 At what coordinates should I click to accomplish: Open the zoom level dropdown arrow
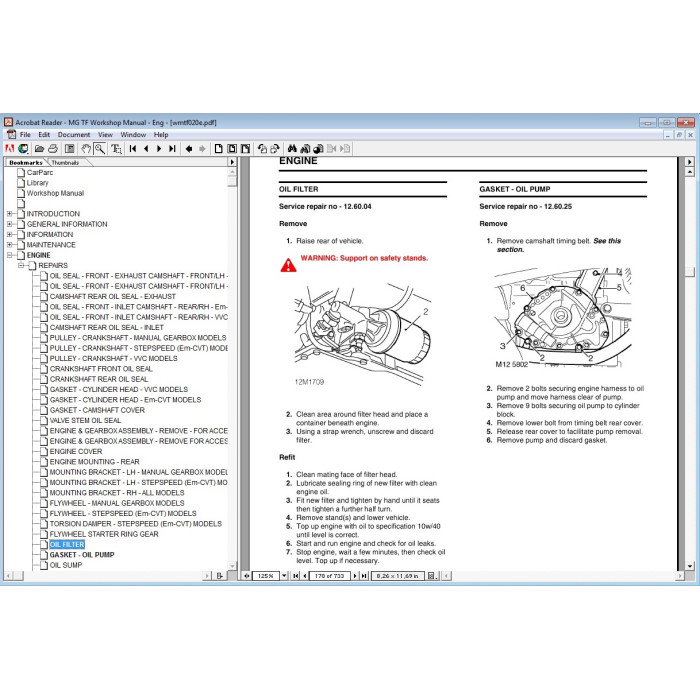tap(284, 576)
